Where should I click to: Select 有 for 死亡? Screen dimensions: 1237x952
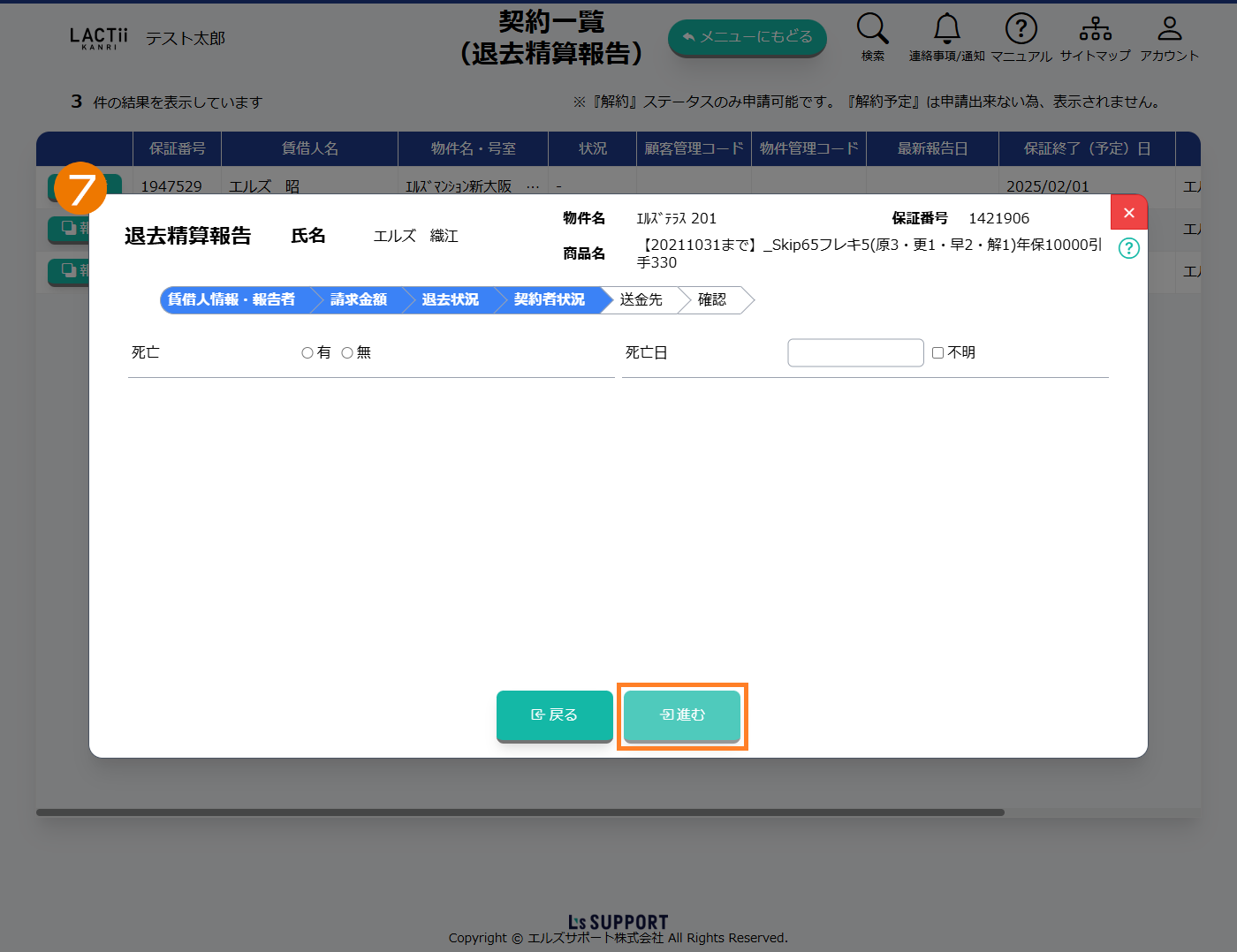coord(307,353)
